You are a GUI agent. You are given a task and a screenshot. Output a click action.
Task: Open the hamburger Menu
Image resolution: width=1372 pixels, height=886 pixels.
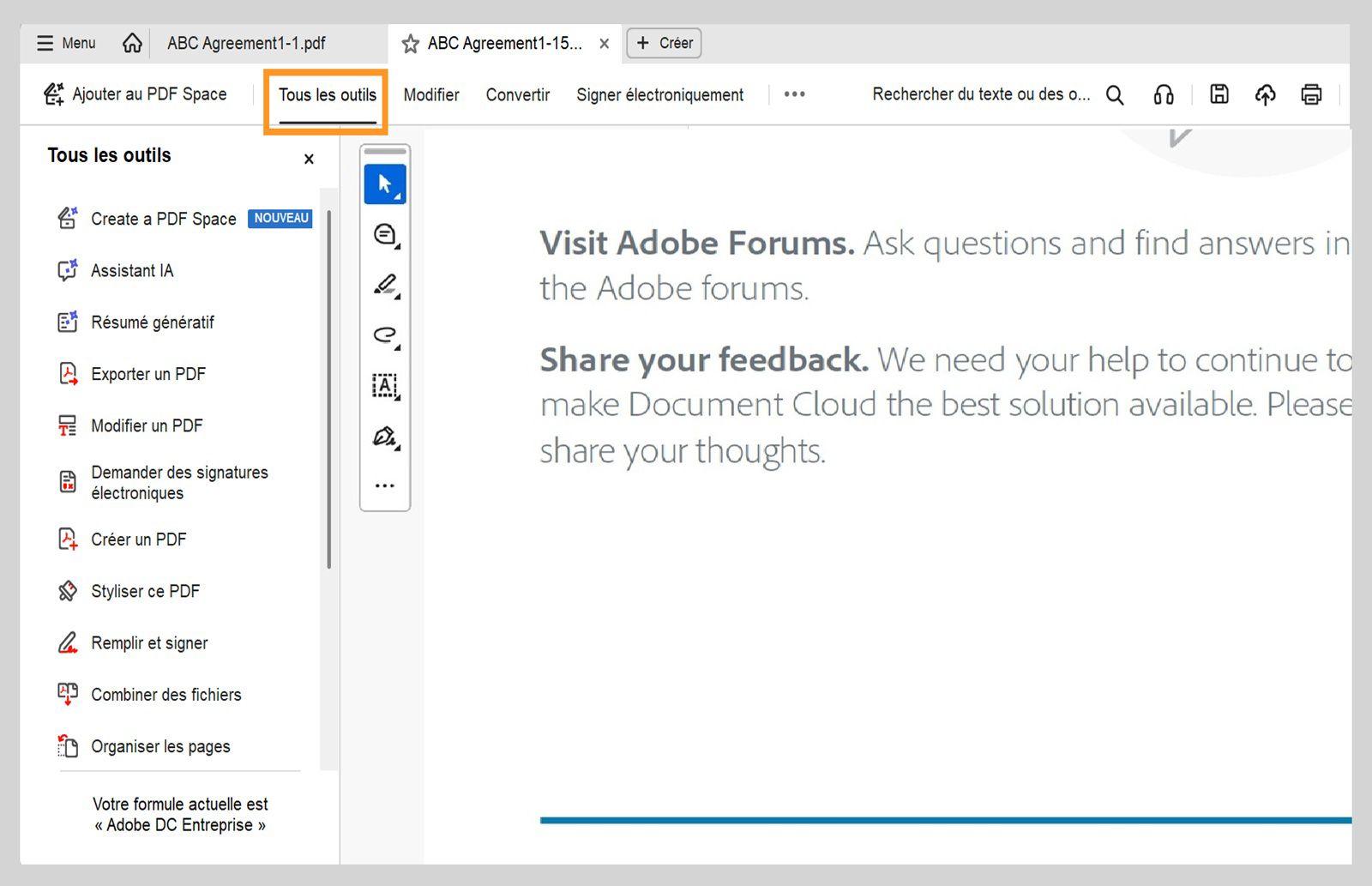pos(65,42)
